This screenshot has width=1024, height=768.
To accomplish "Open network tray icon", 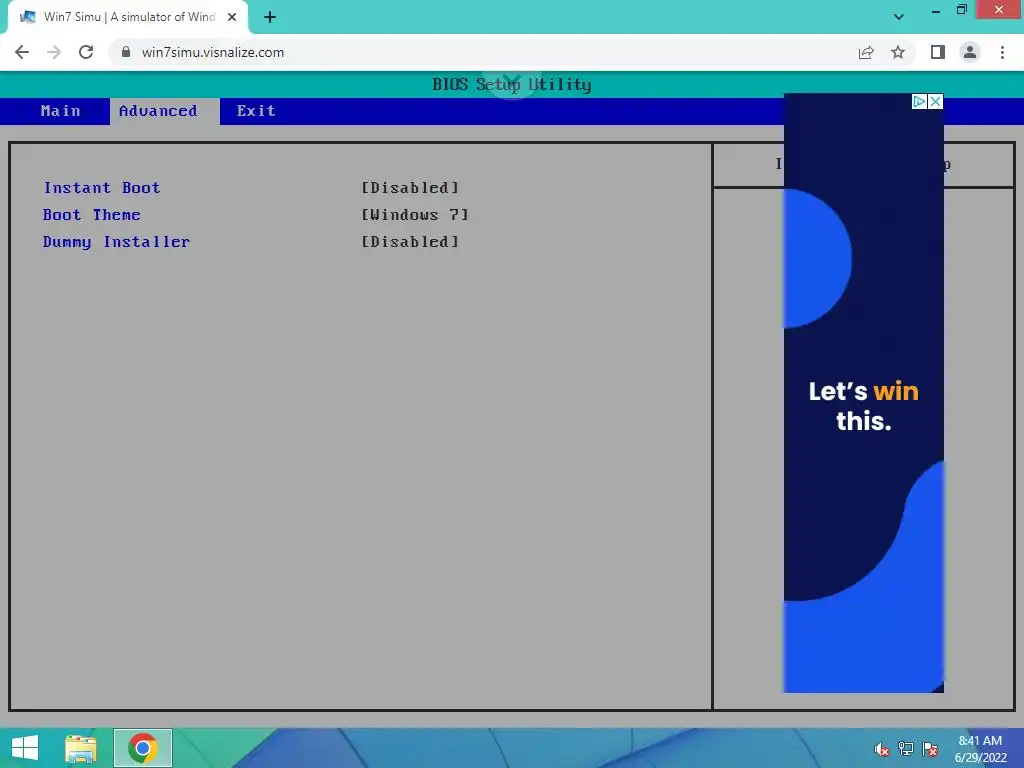I will [906, 749].
